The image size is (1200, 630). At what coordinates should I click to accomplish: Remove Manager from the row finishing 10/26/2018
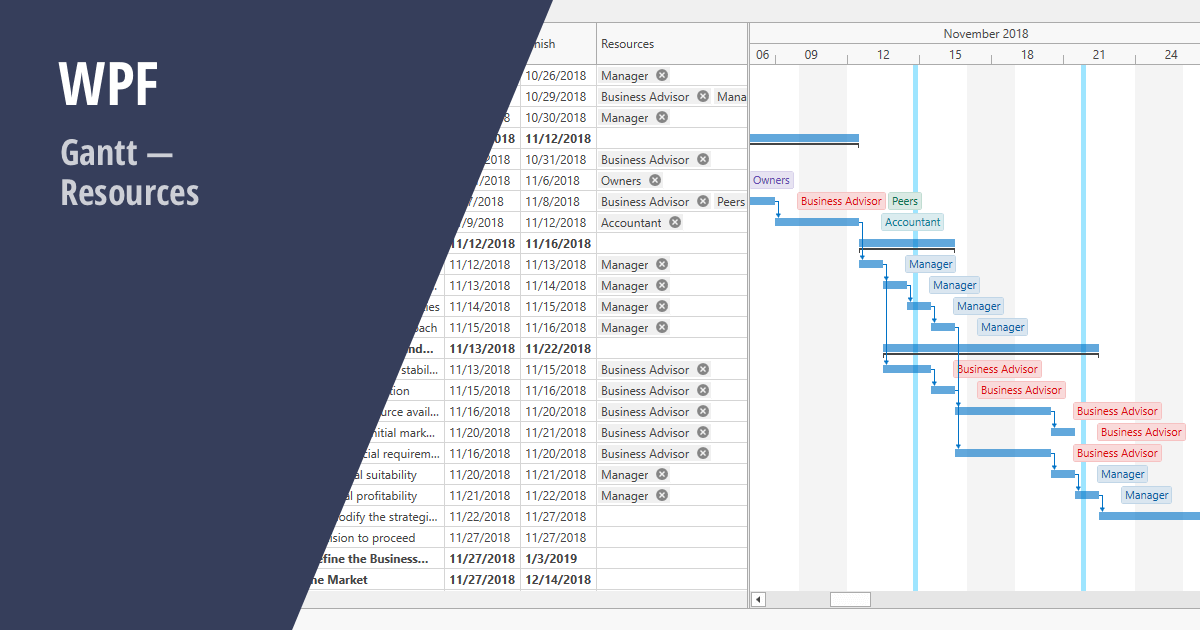click(x=662, y=75)
